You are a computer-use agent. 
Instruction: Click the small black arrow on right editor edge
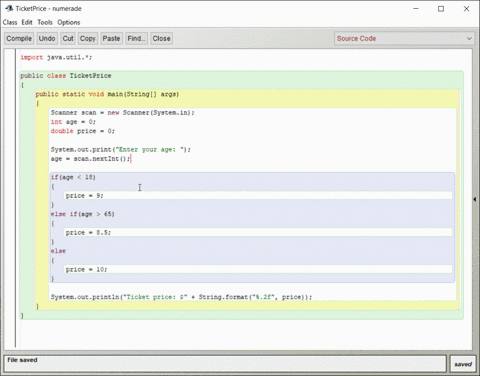[475, 199]
